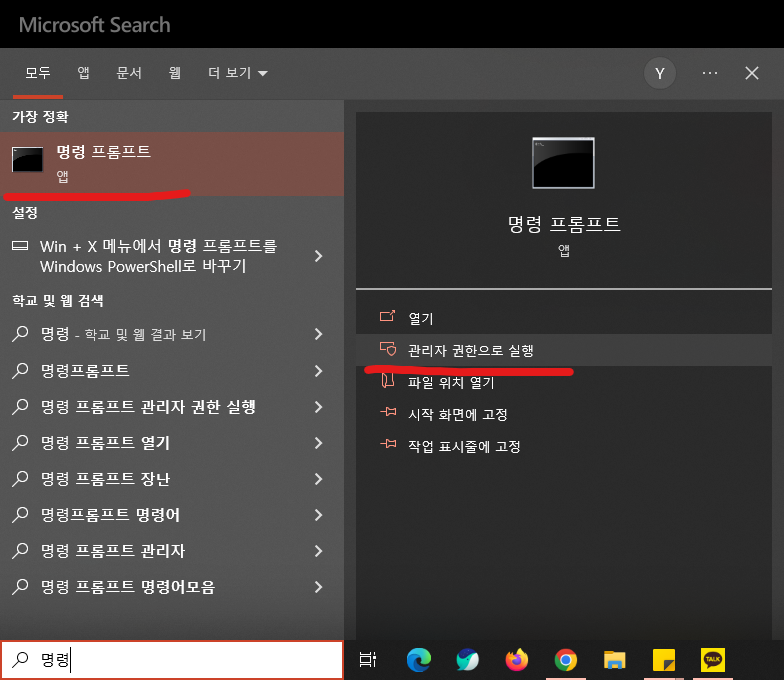Select the 명령프롬프트 명령어 suggestion
The image size is (784, 680).
click(172, 514)
